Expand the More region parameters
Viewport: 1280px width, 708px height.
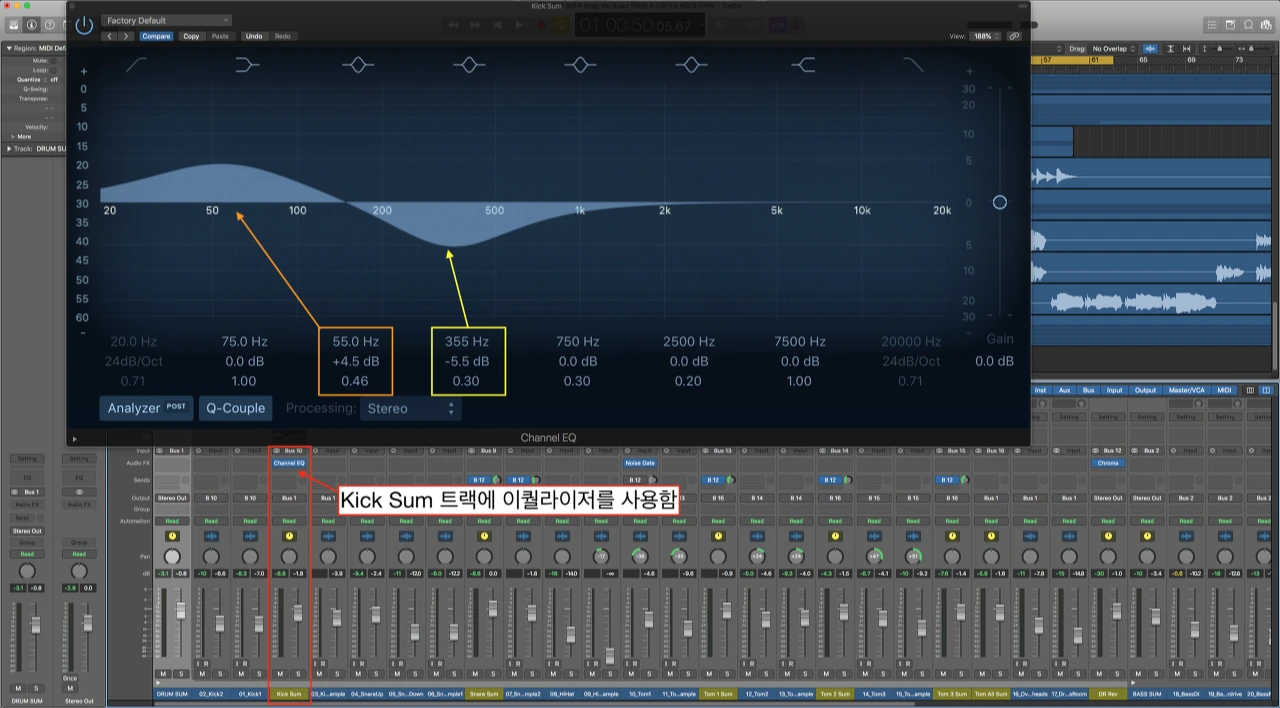(x=13, y=136)
